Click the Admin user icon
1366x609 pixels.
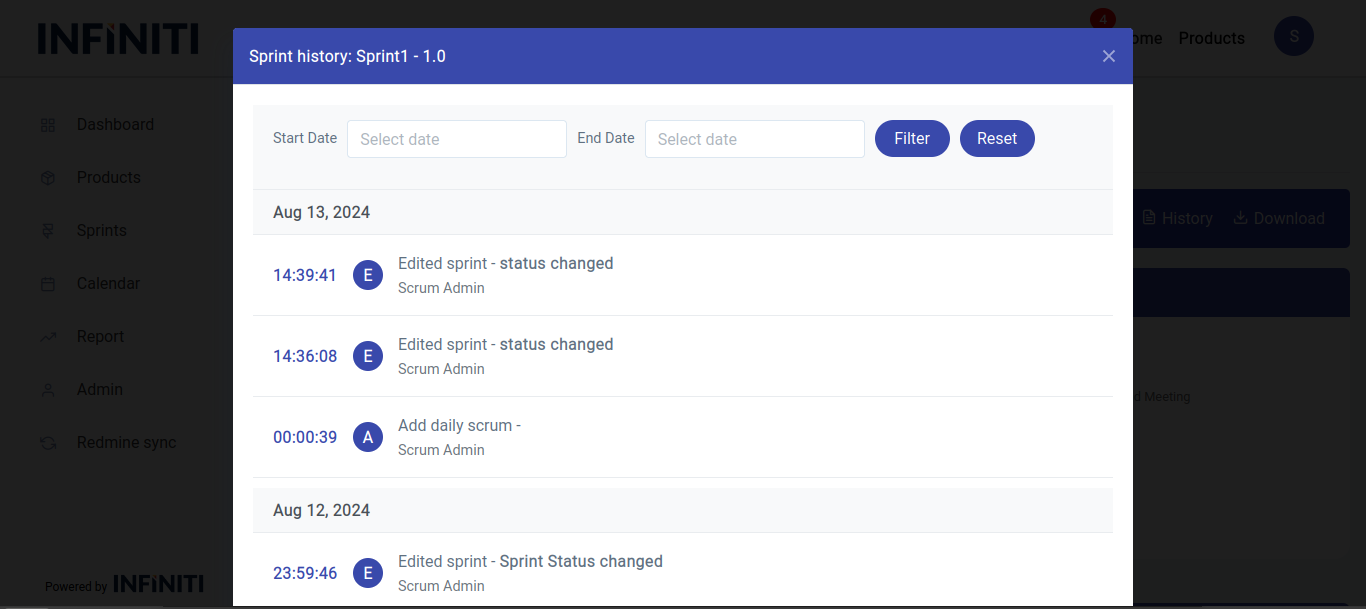pyautogui.click(x=48, y=390)
